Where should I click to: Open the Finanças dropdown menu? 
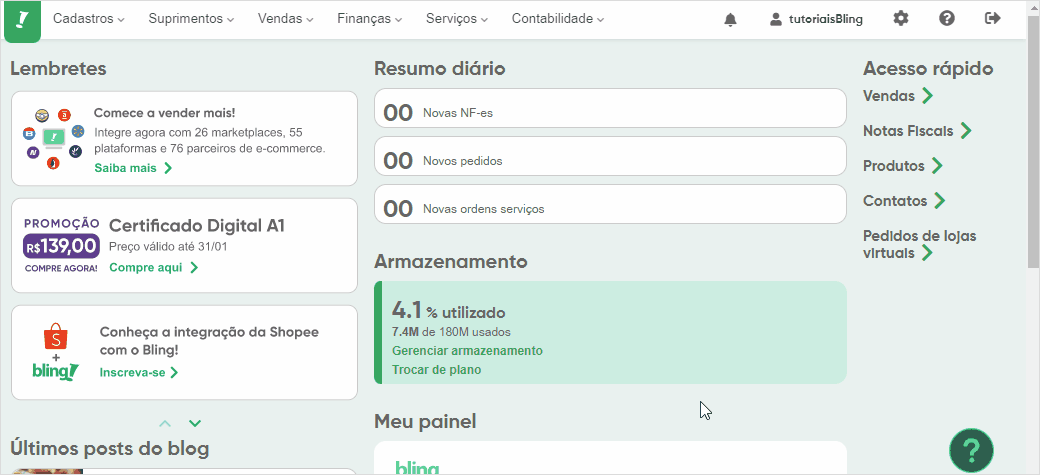click(369, 19)
